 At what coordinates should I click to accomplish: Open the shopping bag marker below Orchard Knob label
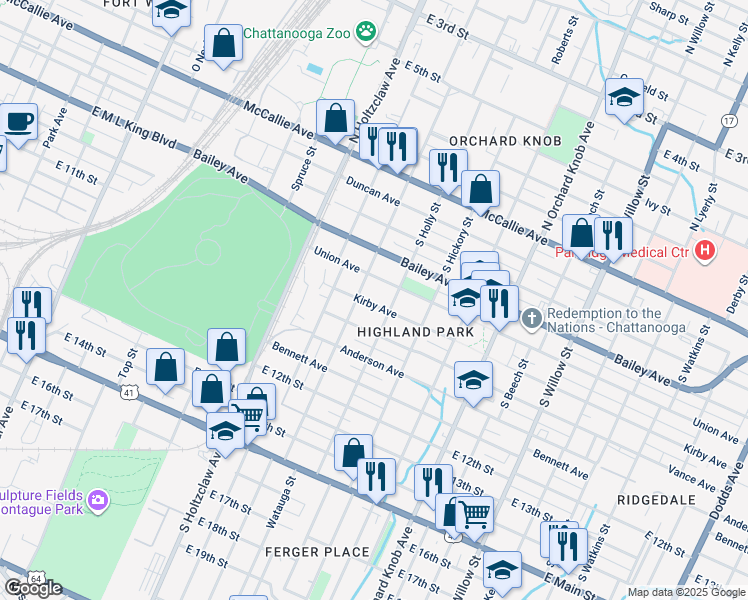(480, 188)
